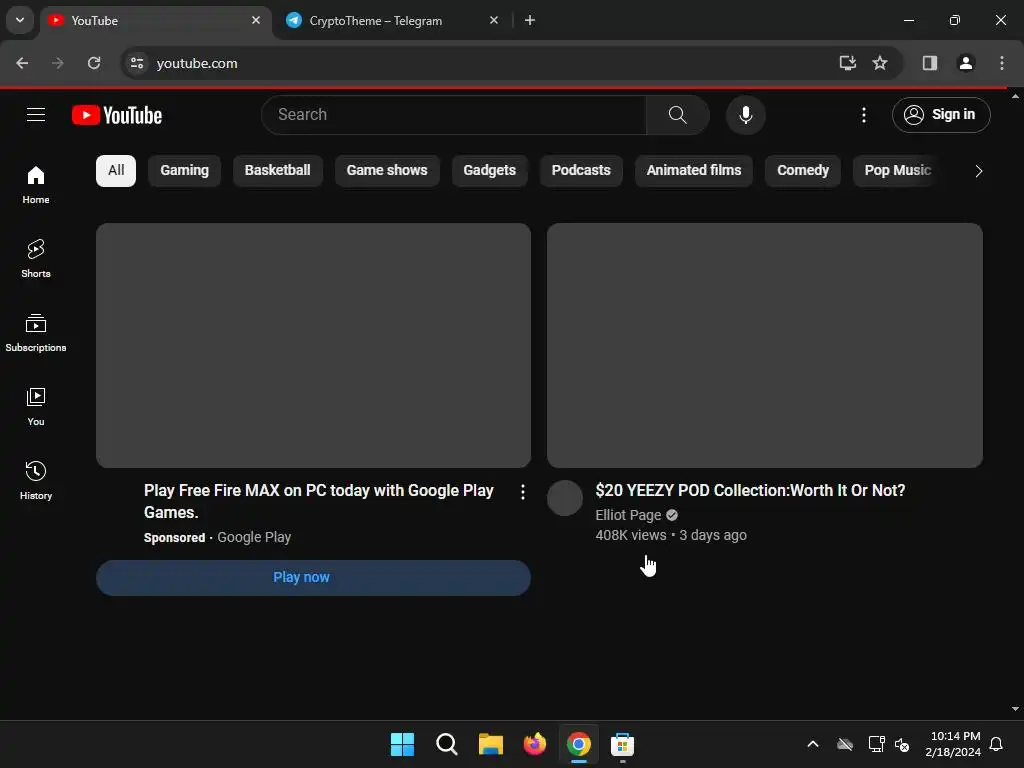This screenshot has height=768, width=1024.
Task: Open the Elliot Page channel link
Action: pyautogui.click(x=628, y=515)
